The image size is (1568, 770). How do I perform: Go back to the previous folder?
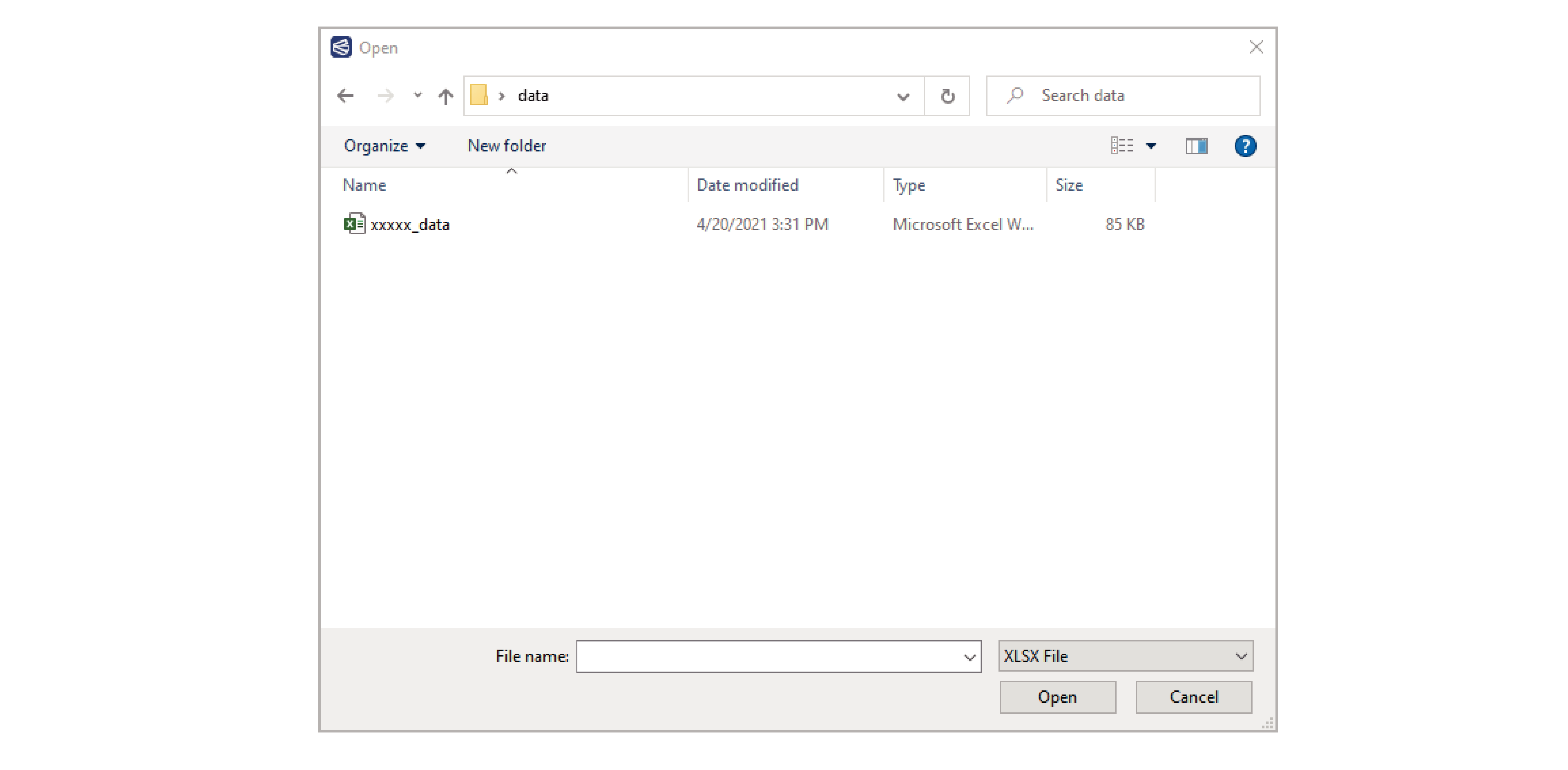coord(345,96)
